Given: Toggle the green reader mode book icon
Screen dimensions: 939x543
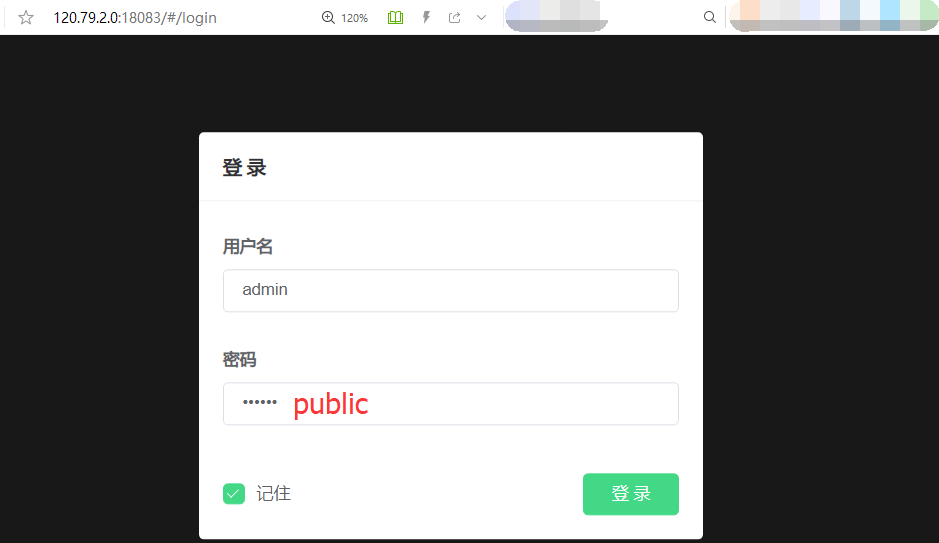Looking at the screenshot, I should pyautogui.click(x=395, y=17).
